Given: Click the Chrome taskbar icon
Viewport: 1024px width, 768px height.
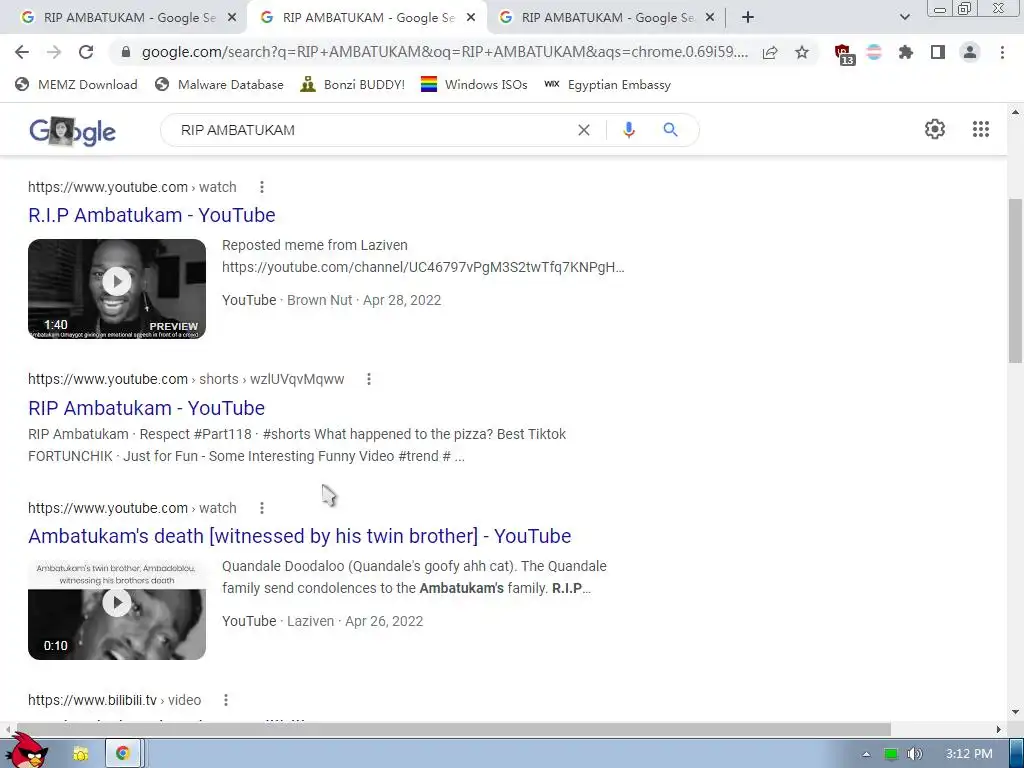Looking at the screenshot, I should point(122,754).
